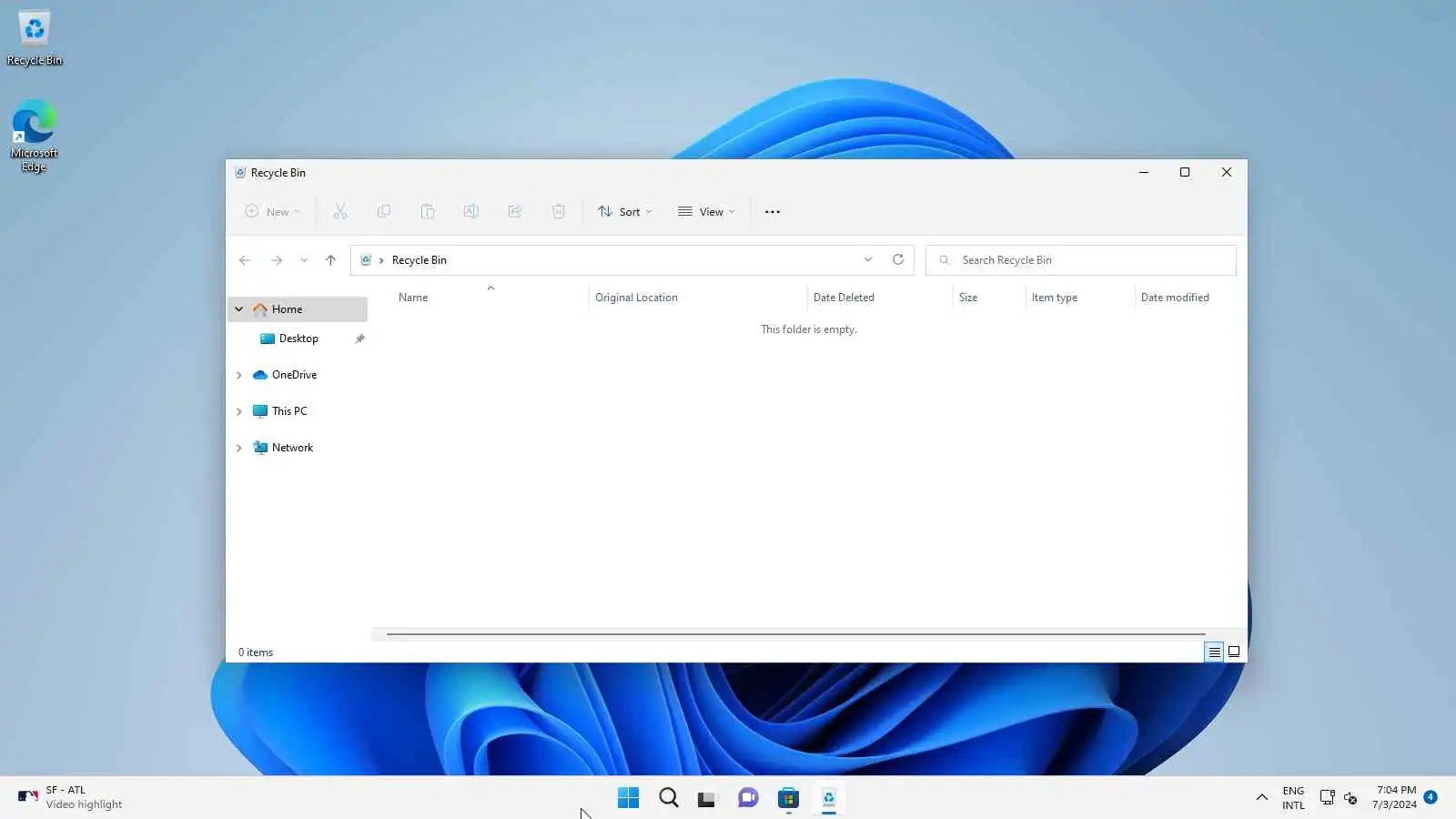Image resolution: width=1456 pixels, height=819 pixels.
Task: Expand the This PC tree node
Action: pos(239,411)
